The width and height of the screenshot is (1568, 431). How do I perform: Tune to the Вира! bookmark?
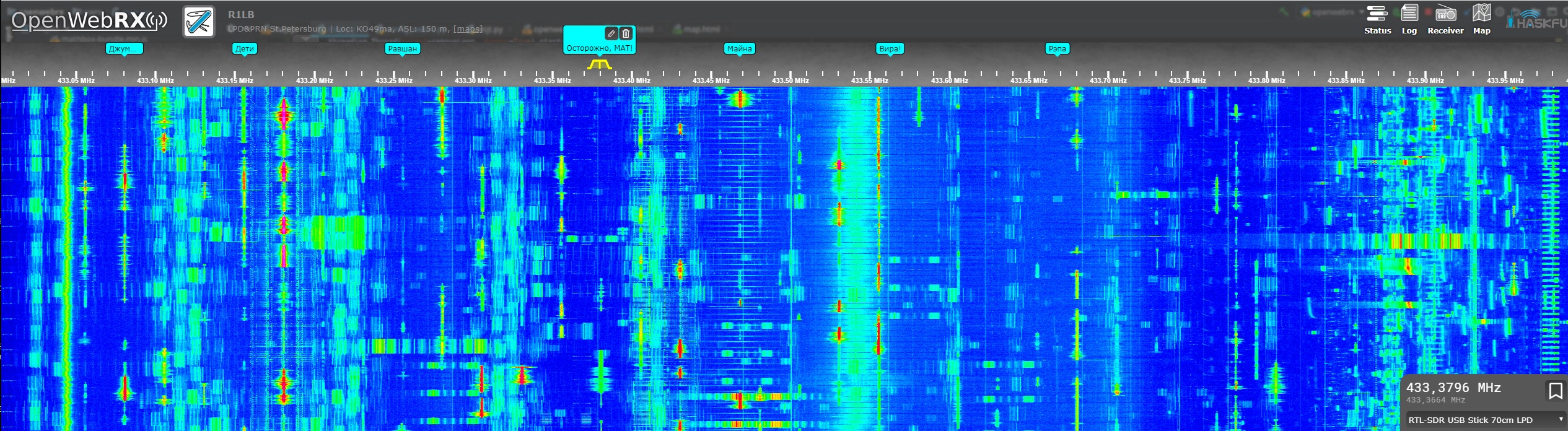(890, 48)
